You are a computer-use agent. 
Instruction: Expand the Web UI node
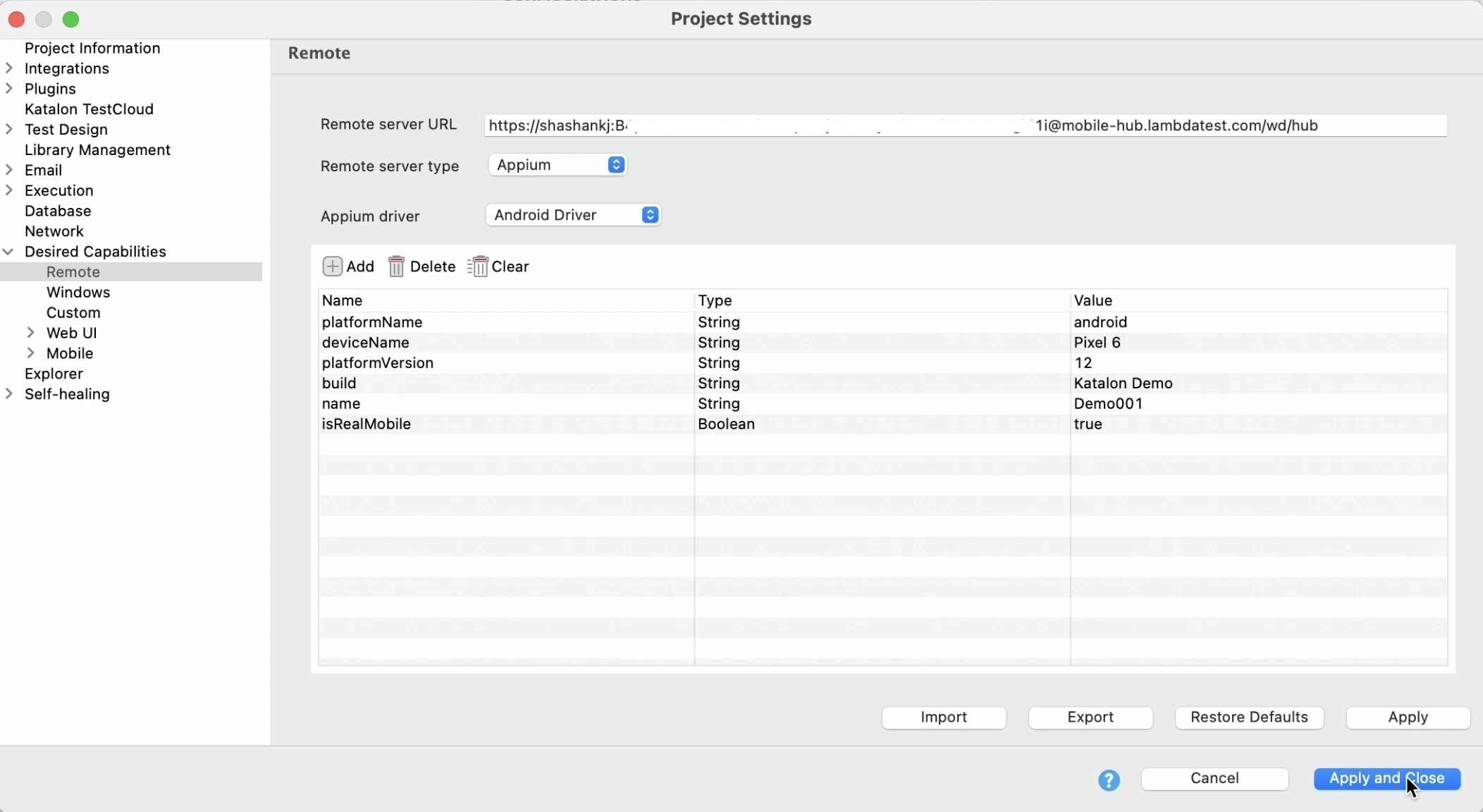31,333
